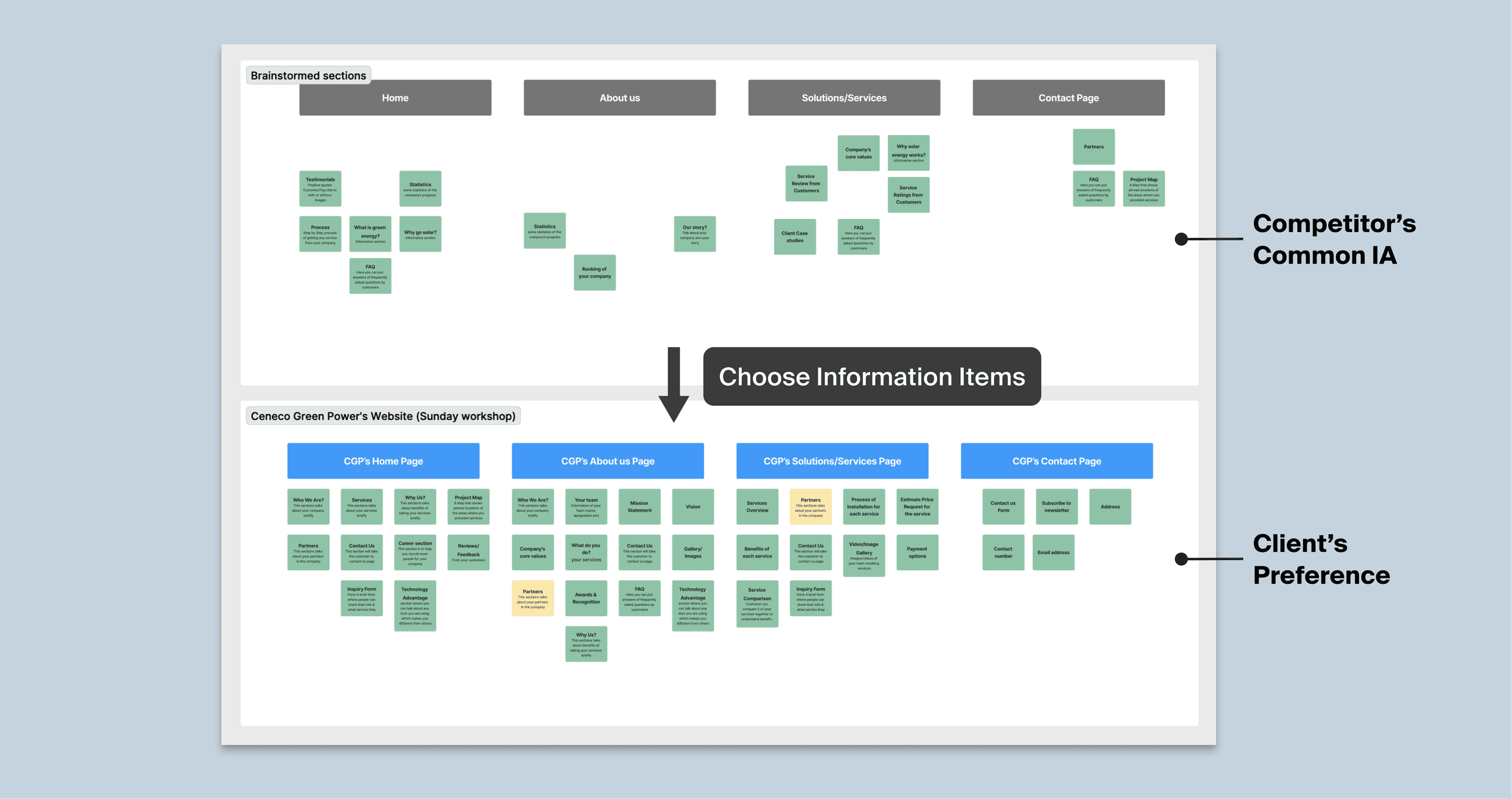The height and width of the screenshot is (799, 1512).
Task: Select the Why solar energy works? note
Action: 908,152
